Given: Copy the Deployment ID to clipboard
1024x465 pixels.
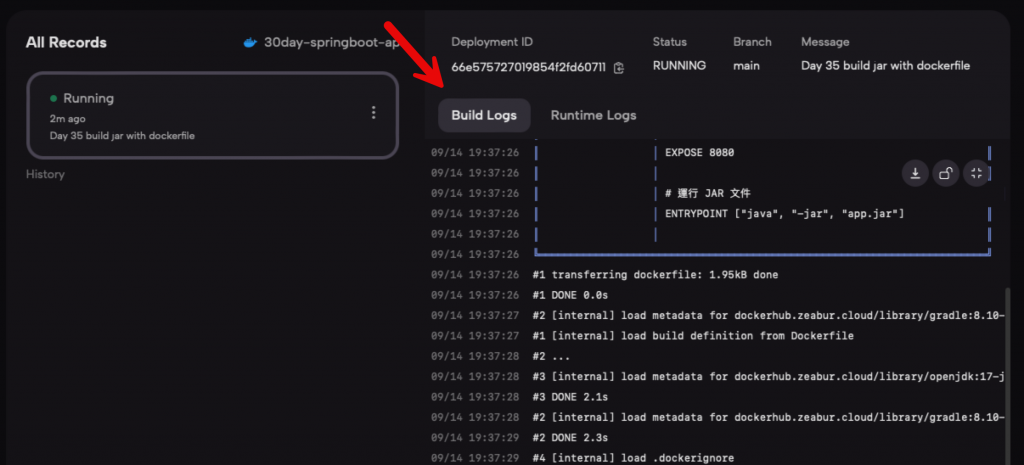Looking at the screenshot, I should [x=619, y=67].
